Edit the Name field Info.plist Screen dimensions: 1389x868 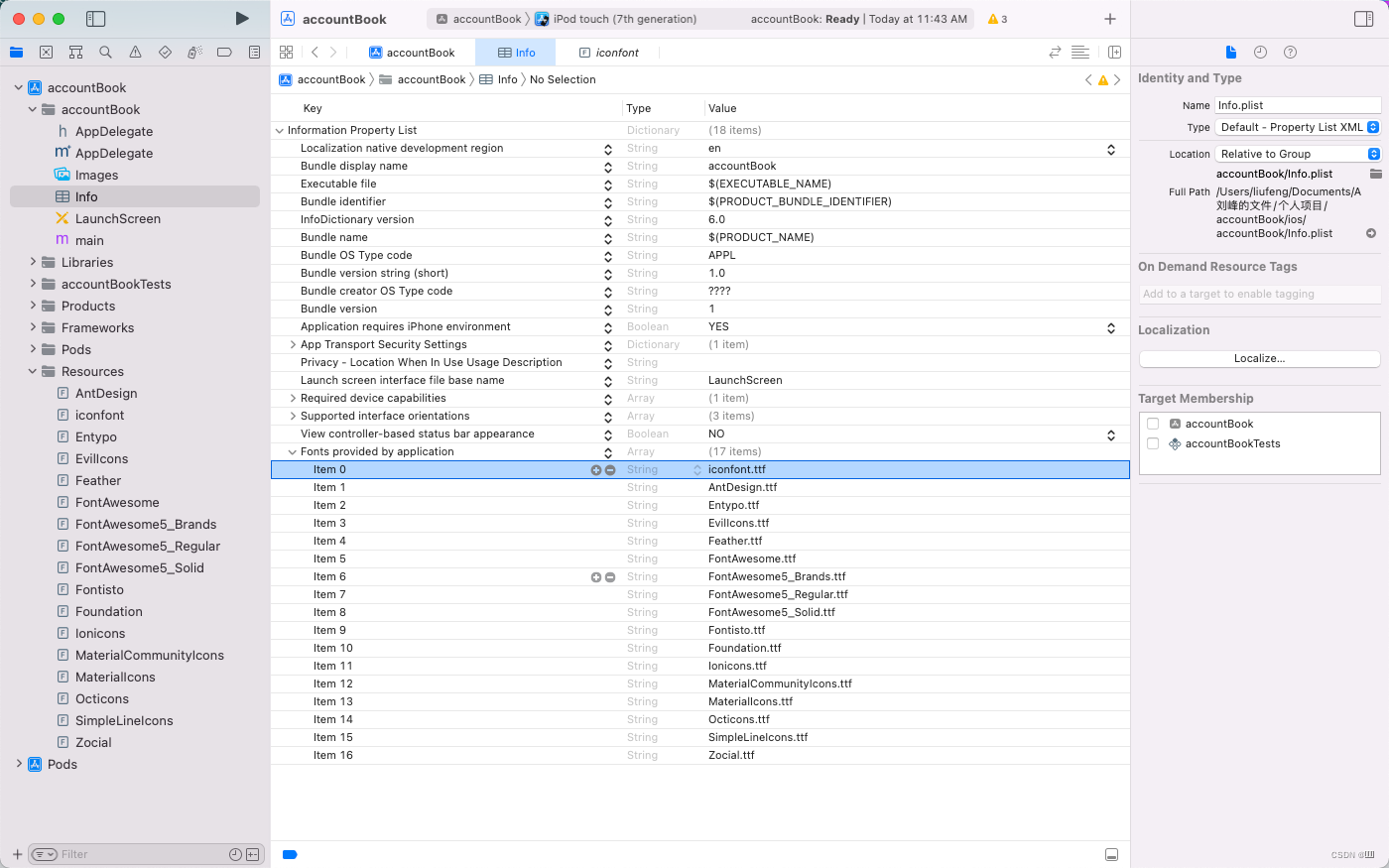[x=1298, y=105]
